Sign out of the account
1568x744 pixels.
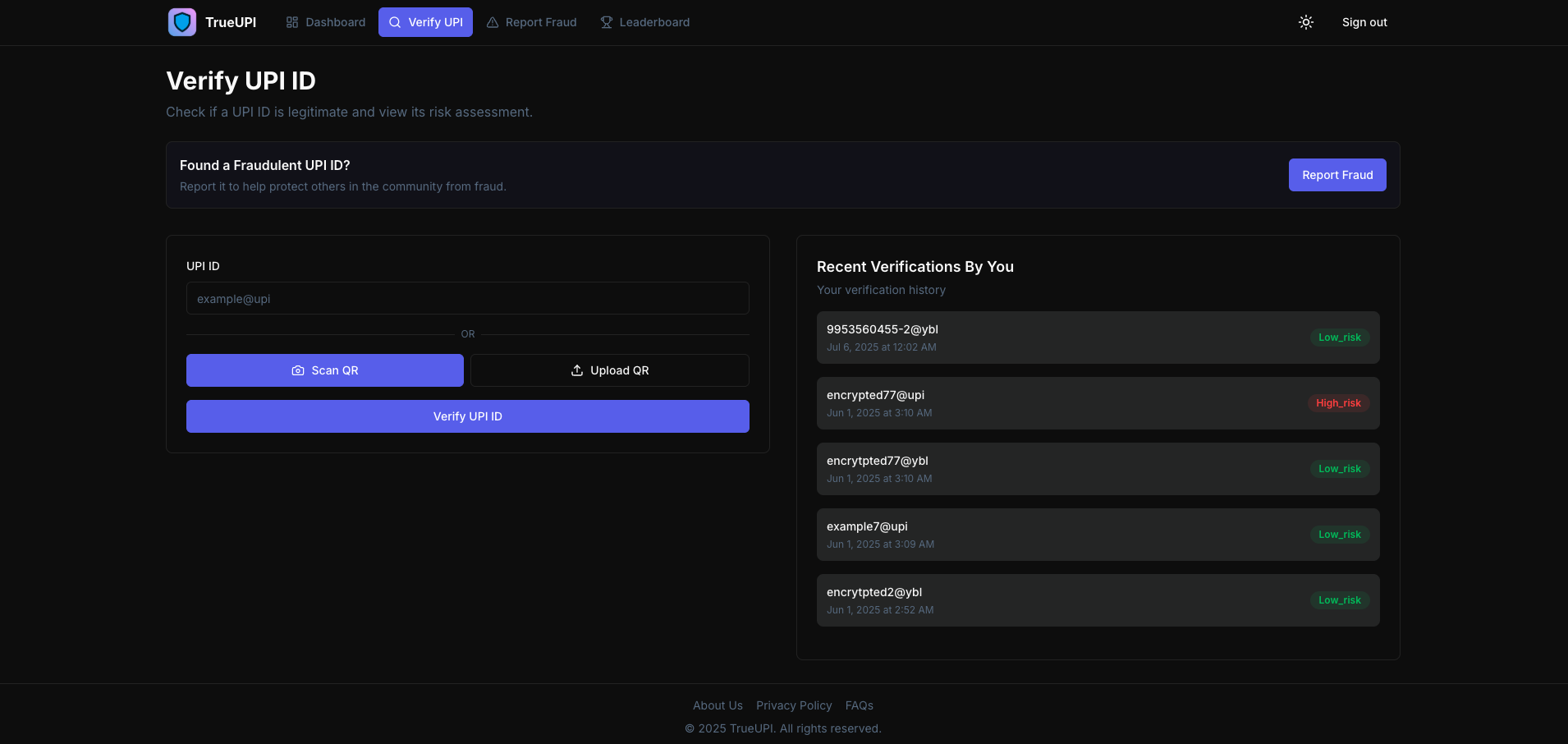point(1364,22)
